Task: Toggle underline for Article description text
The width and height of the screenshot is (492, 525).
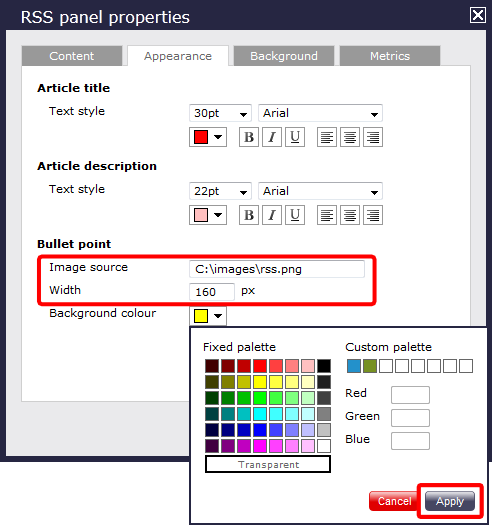Action: coord(295,215)
